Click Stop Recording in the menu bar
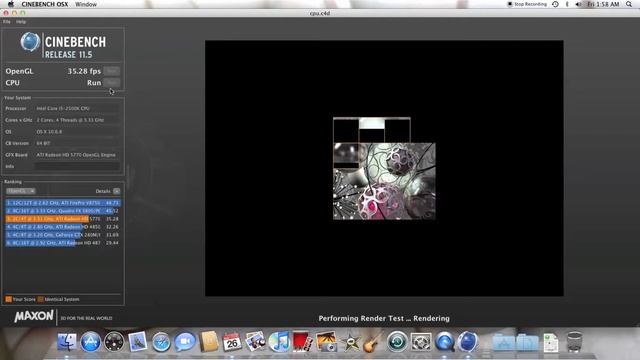The height and width of the screenshot is (360, 640). pos(527,4)
